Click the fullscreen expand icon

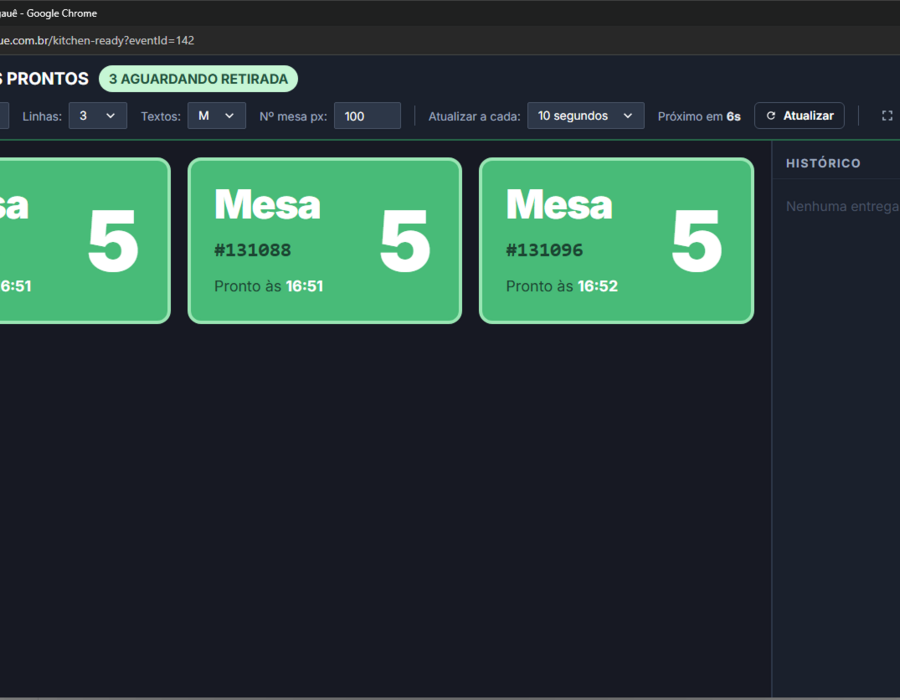[887, 116]
